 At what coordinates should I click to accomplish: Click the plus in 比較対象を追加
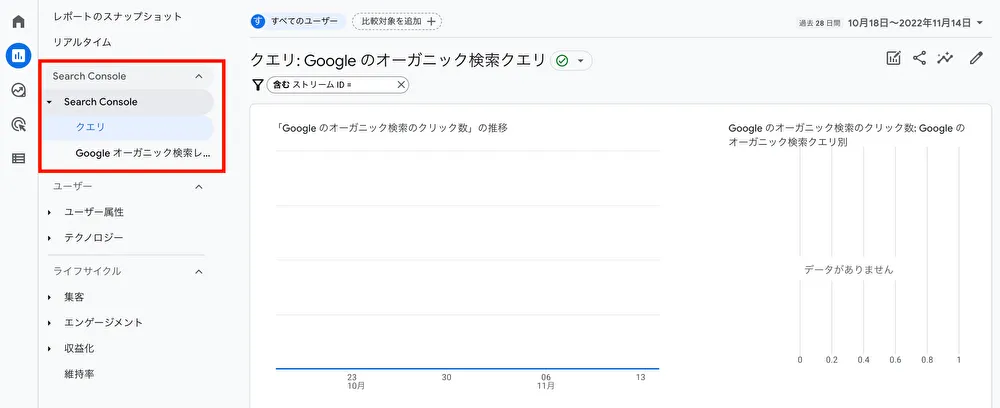[x=431, y=22]
